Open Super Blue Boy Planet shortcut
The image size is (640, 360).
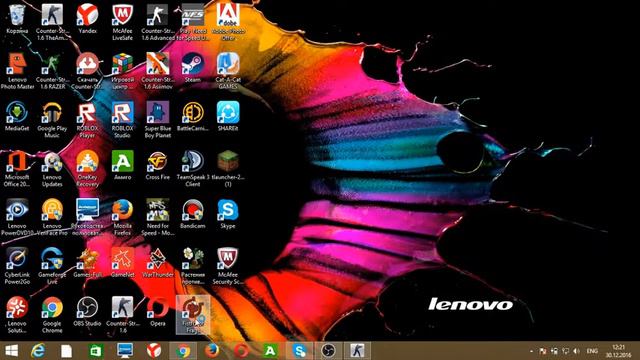click(158, 120)
